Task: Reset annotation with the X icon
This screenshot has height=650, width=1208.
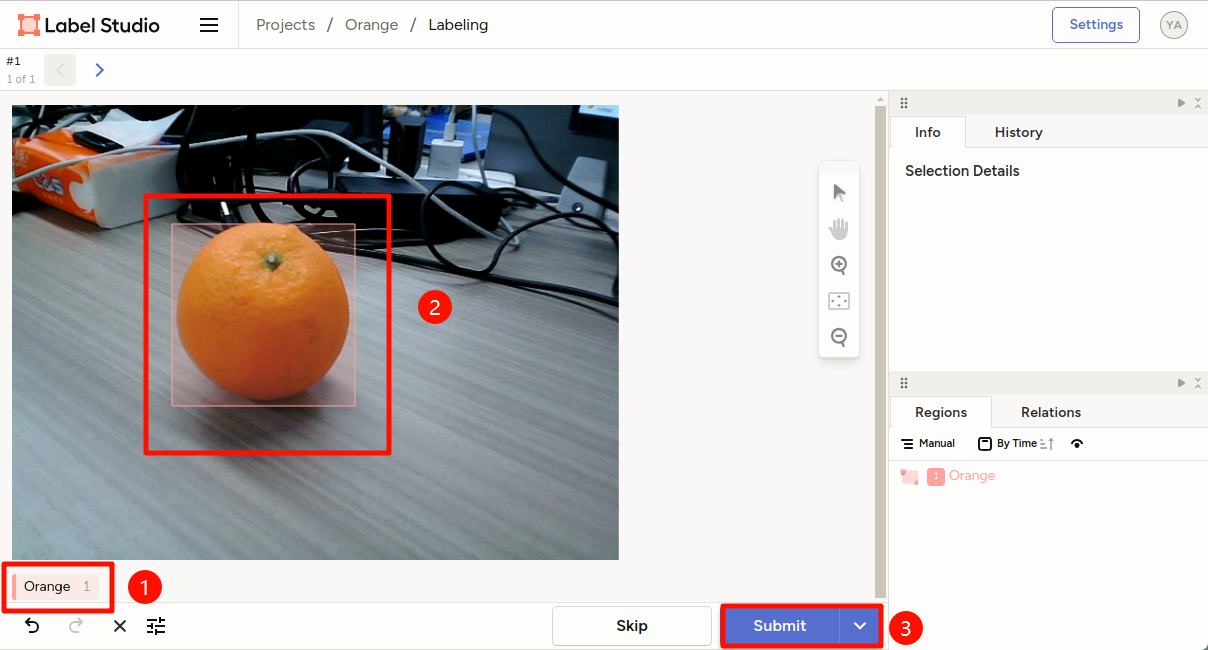Action: coord(120,626)
